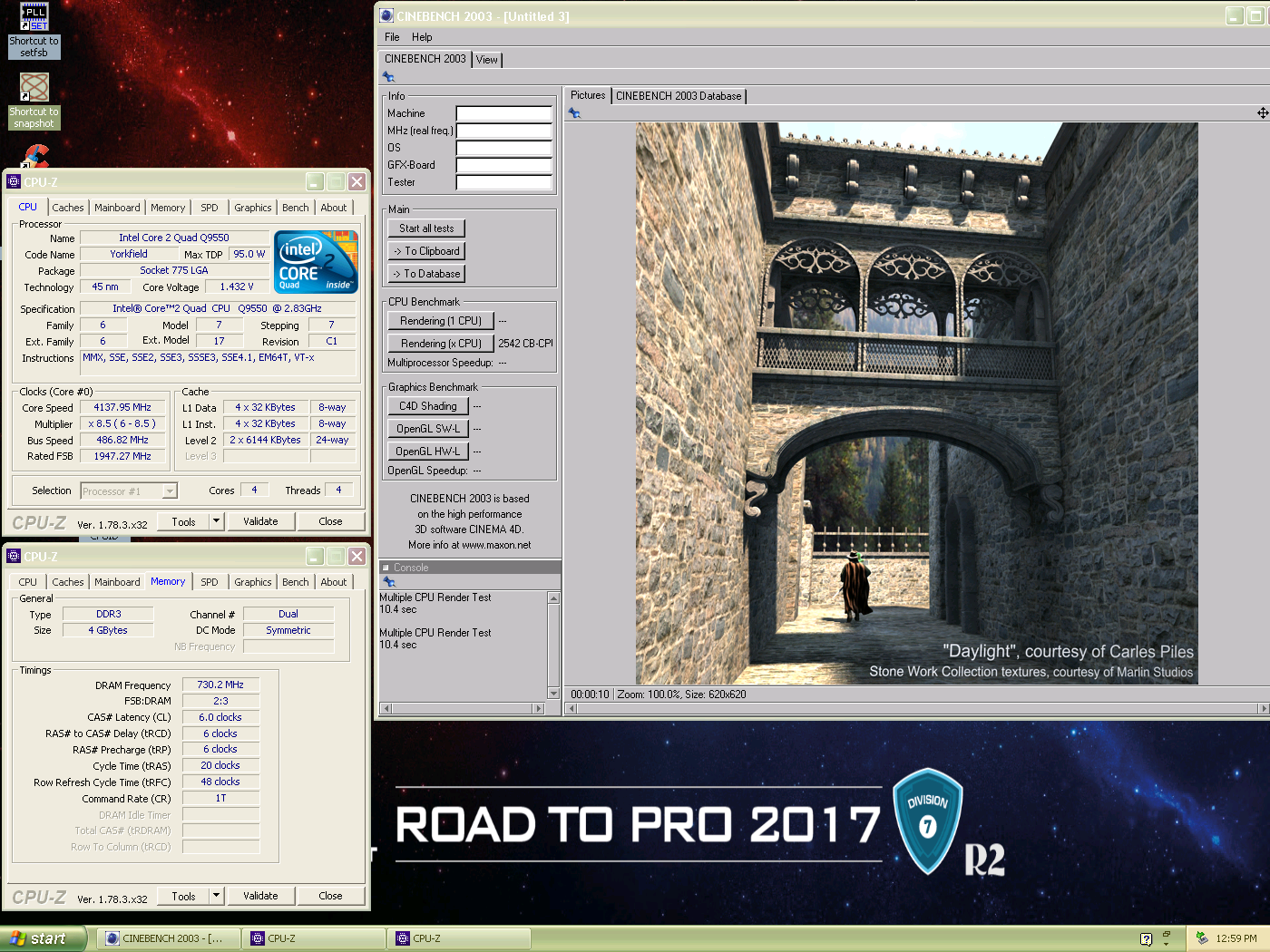Click picture panel horizontal scrollbar right arrow
The height and width of the screenshot is (952, 1270).
pyautogui.click(x=1264, y=708)
